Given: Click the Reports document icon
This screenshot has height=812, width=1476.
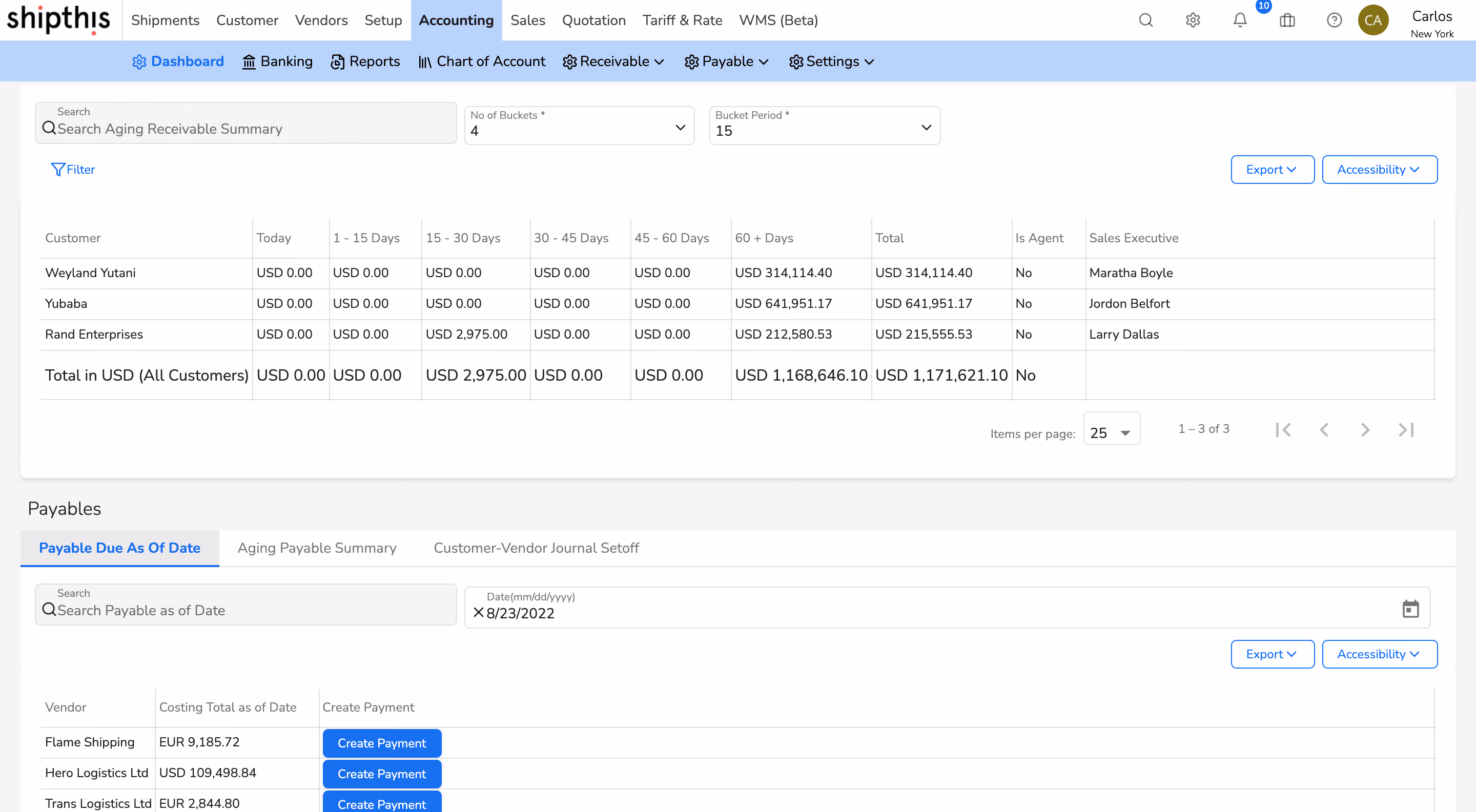Looking at the screenshot, I should 338,62.
